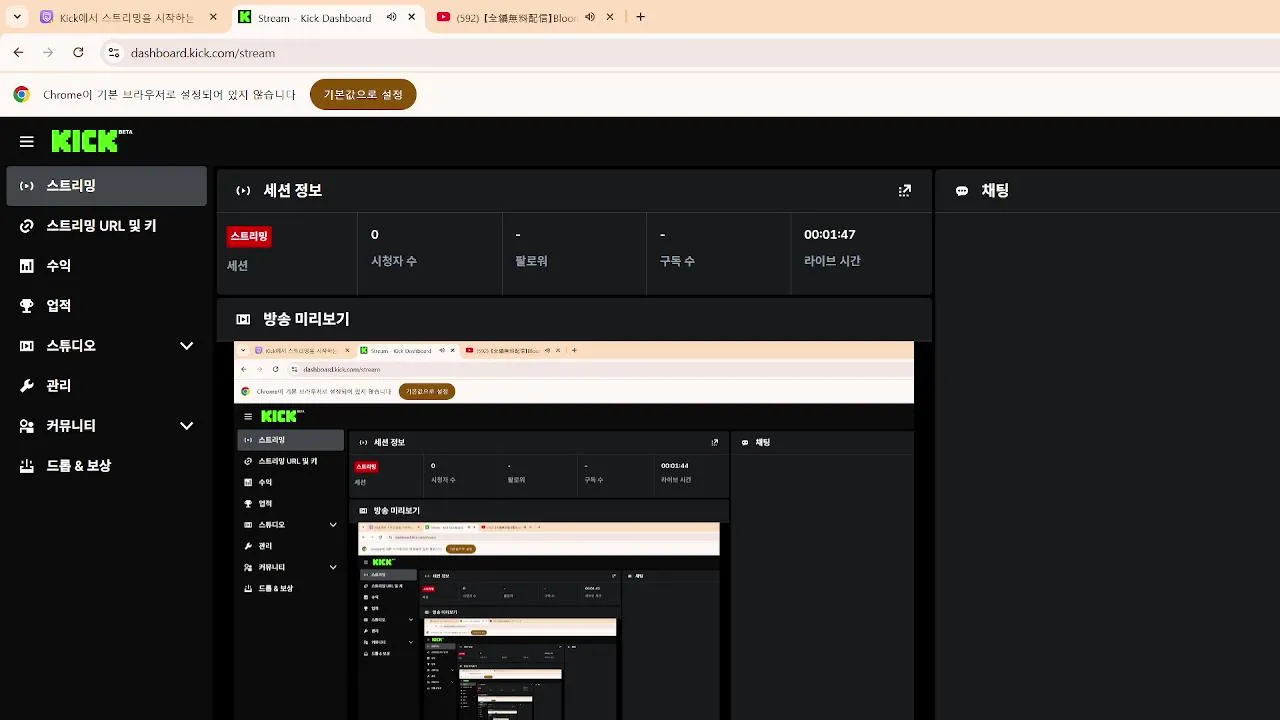Click the 커뮤니티 sidebar label

click(71, 426)
